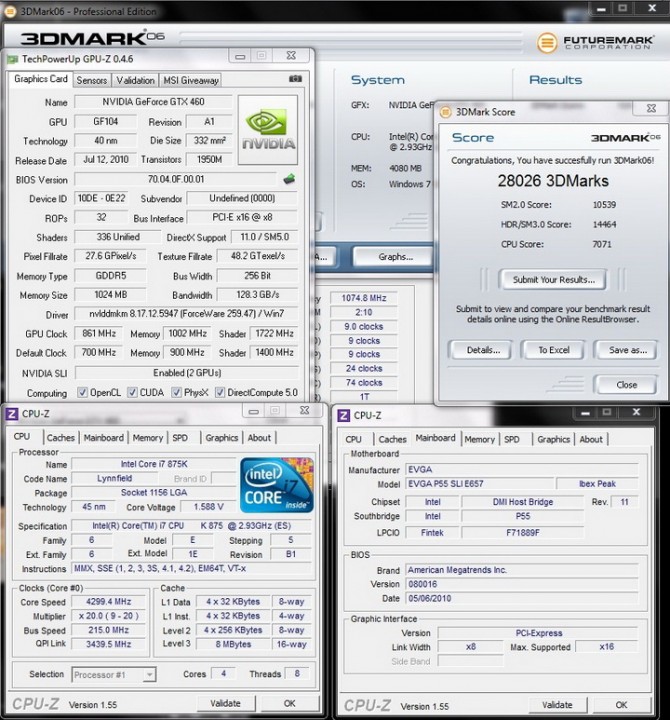Toggle the DirectCompute 5.0 checkbox
The image size is (670, 720).
(x=220, y=392)
